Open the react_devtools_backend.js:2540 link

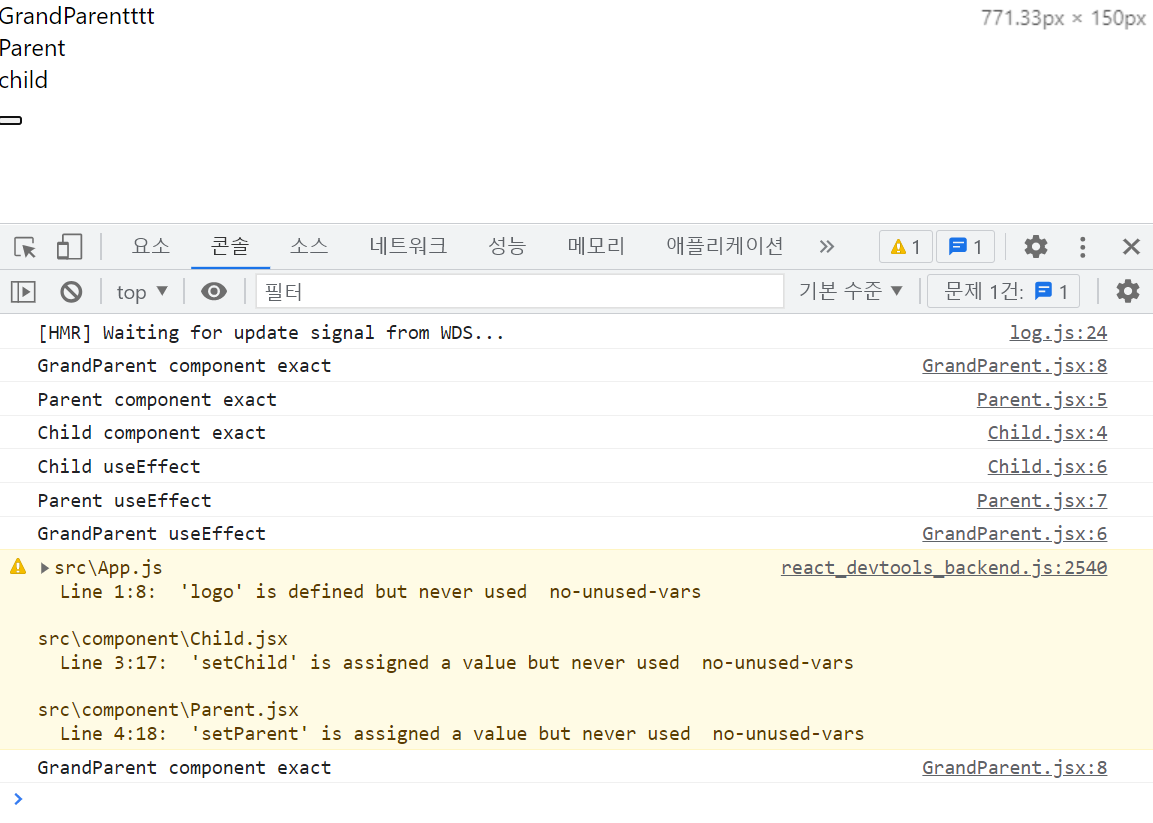pos(944,568)
